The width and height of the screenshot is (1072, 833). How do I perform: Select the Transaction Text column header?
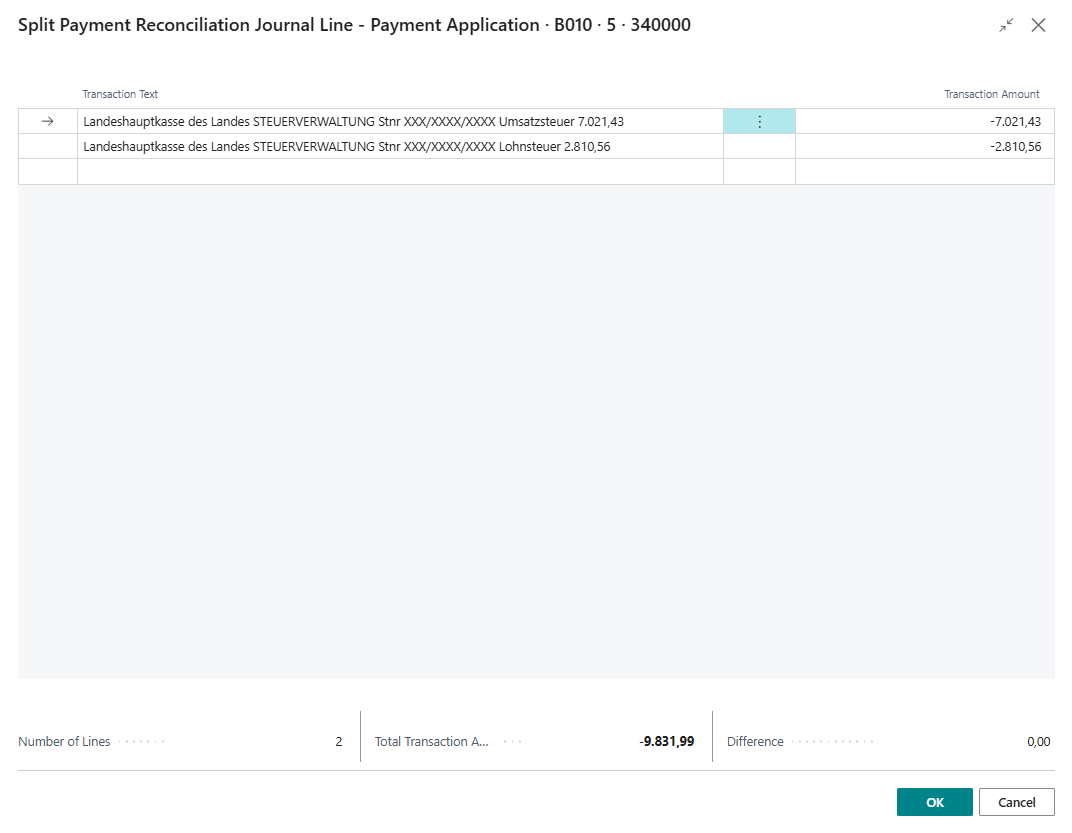point(120,94)
